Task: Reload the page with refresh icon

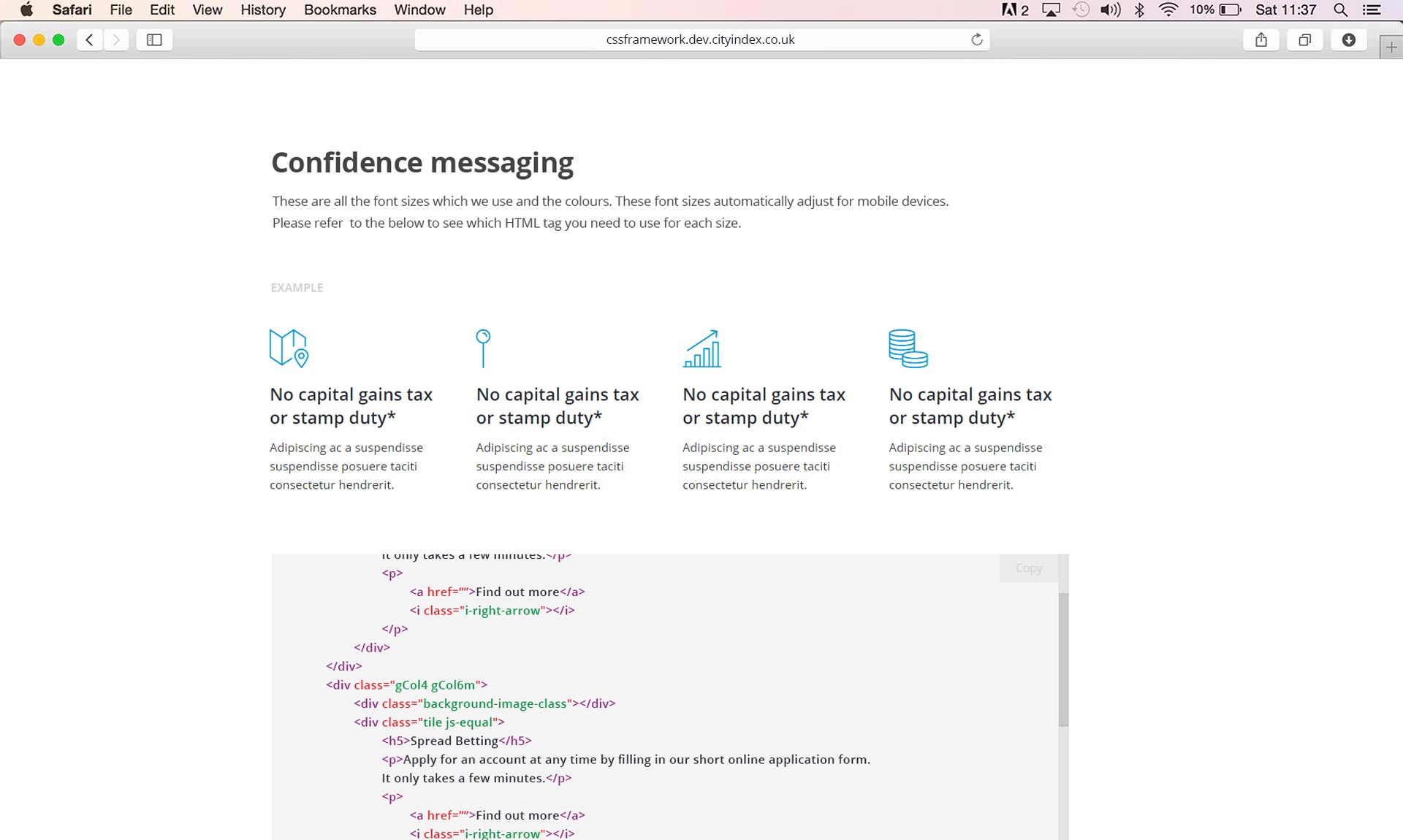Action: (976, 39)
